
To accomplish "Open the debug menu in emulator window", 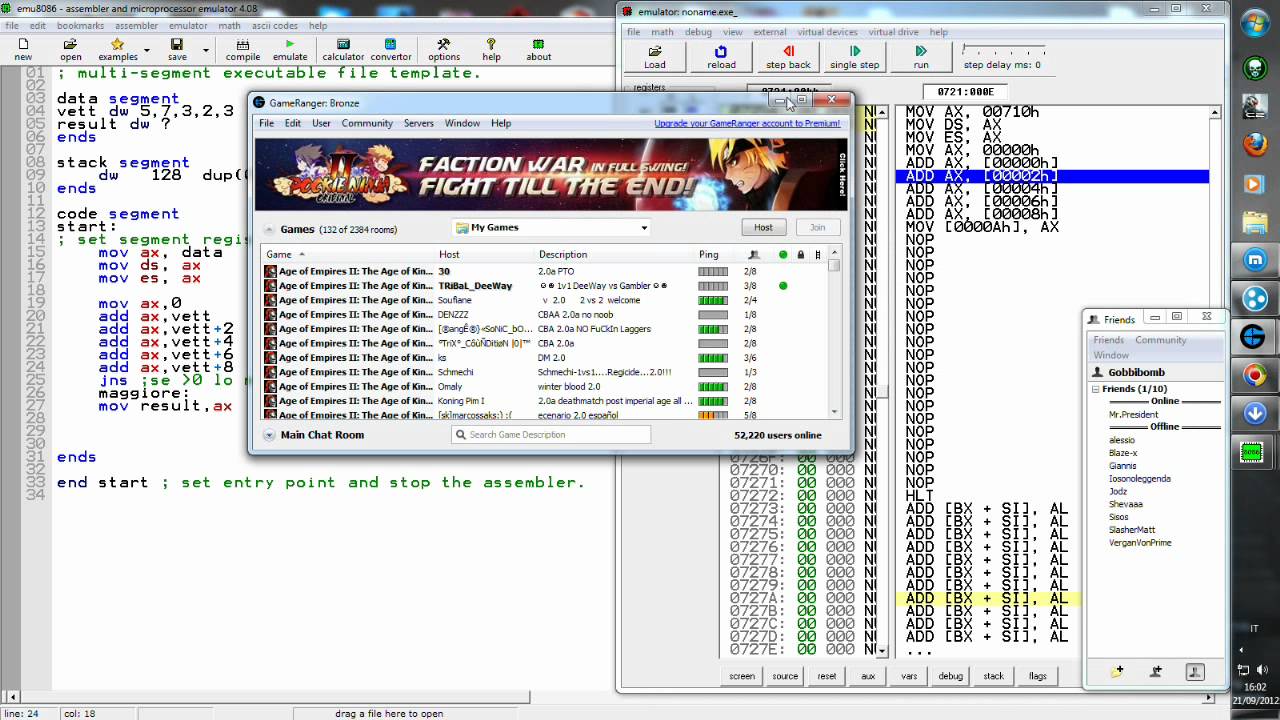I will pos(699,32).
